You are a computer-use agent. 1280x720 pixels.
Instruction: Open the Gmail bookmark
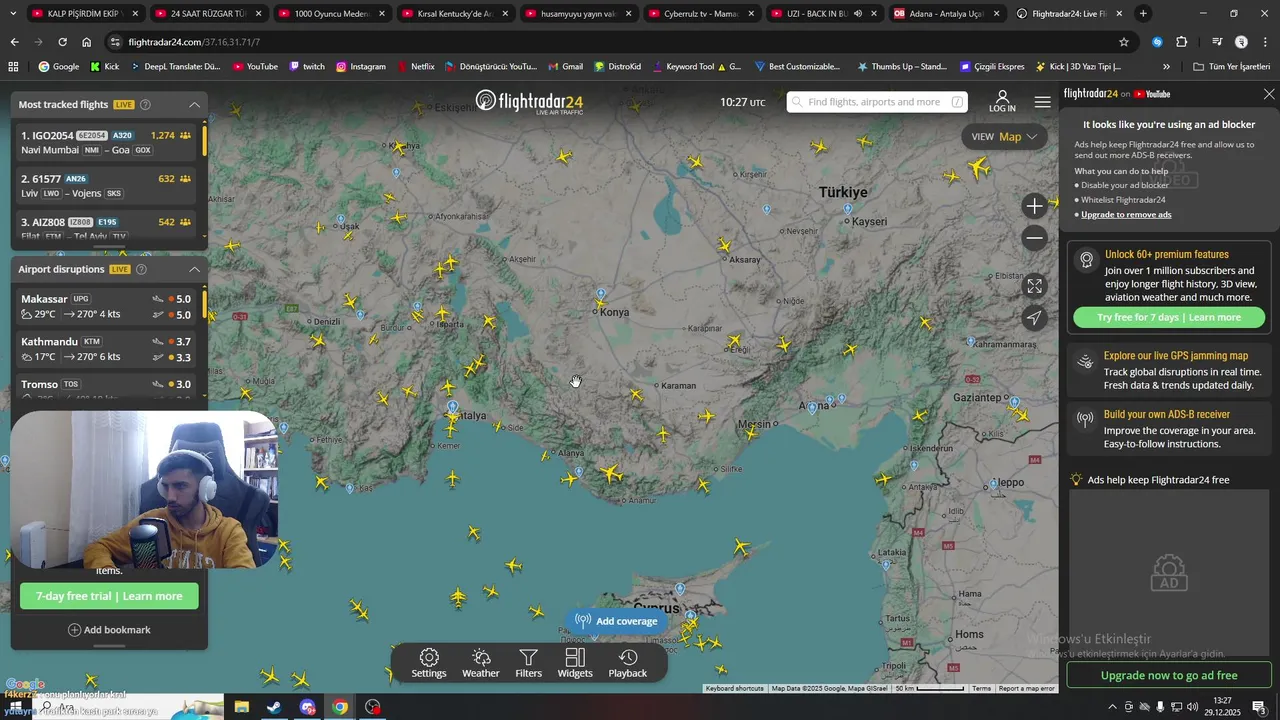[564, 67]
